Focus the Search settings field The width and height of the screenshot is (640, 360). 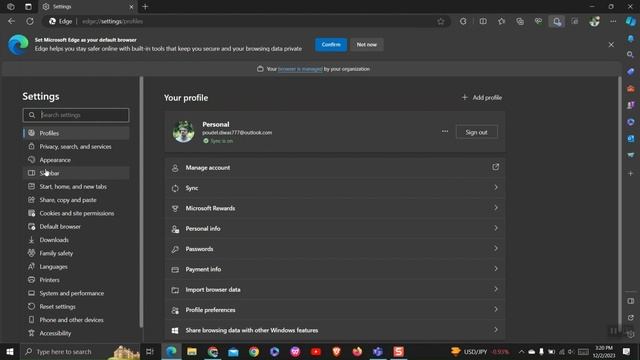pos(76,115)
